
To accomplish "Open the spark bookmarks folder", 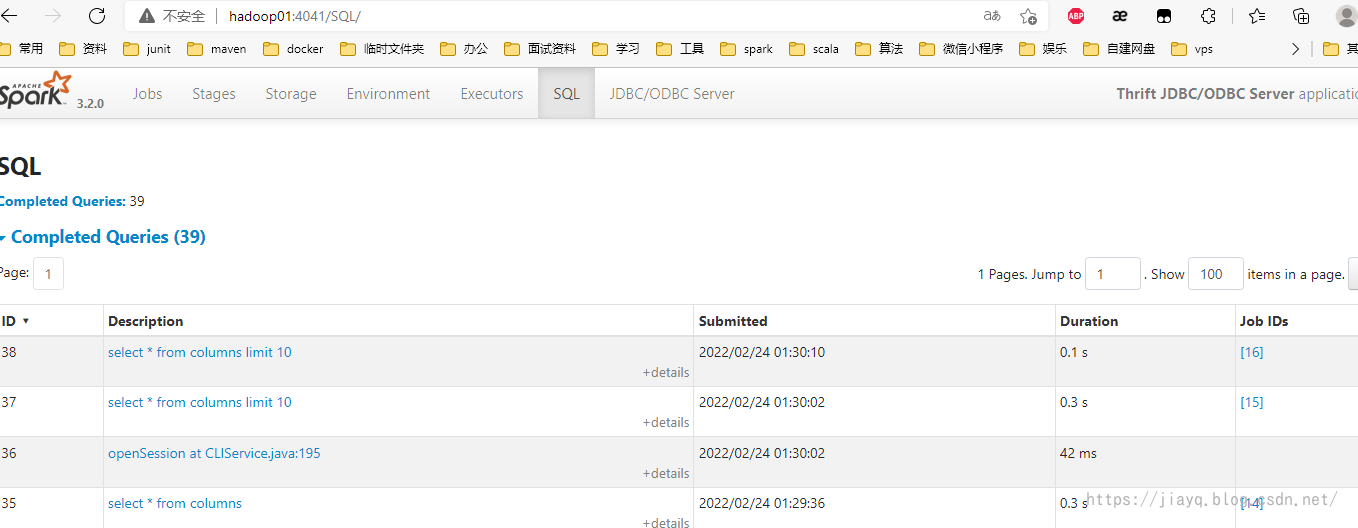I will (x=746, y=48).
